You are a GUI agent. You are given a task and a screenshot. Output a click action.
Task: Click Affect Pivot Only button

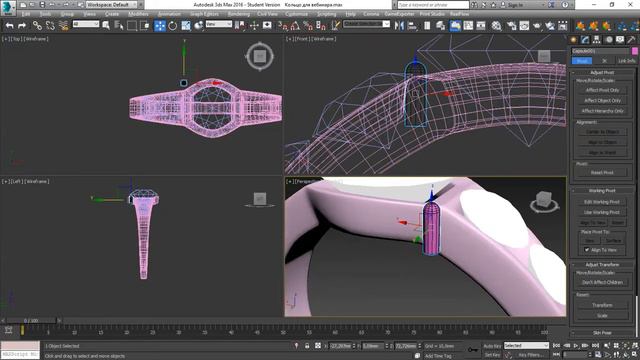tap(602, 90)
